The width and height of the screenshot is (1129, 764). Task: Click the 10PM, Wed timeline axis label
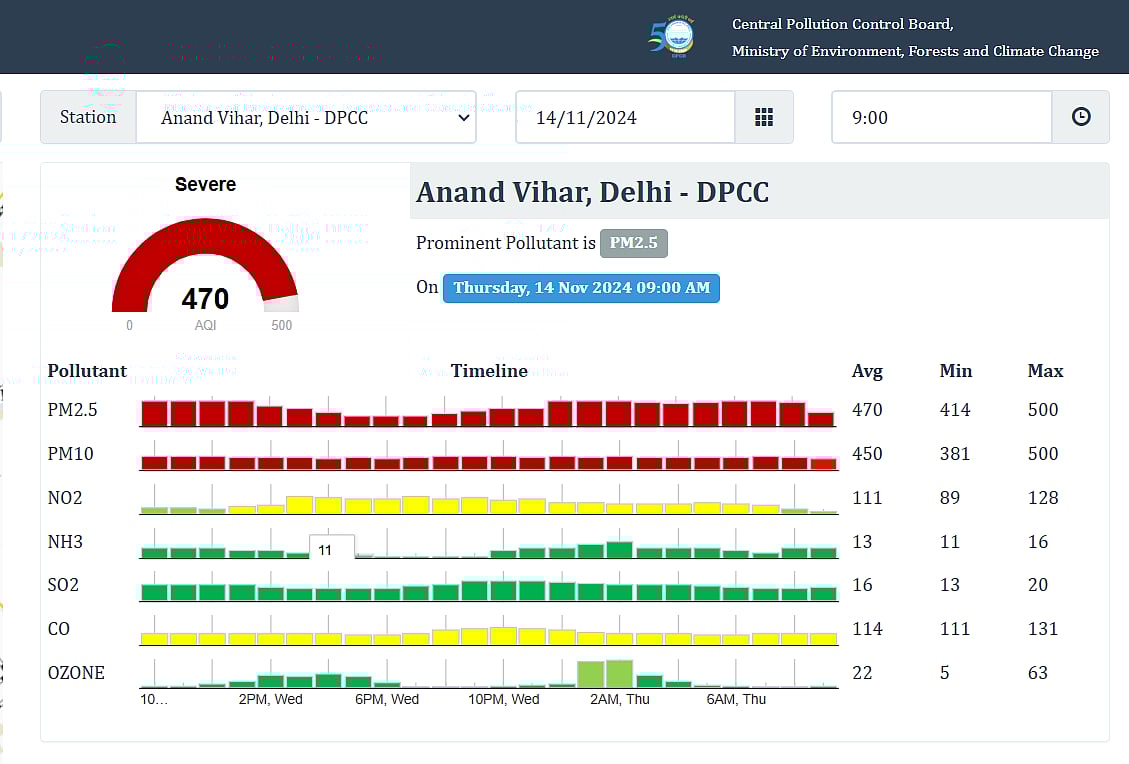click(x=503, y=699)
